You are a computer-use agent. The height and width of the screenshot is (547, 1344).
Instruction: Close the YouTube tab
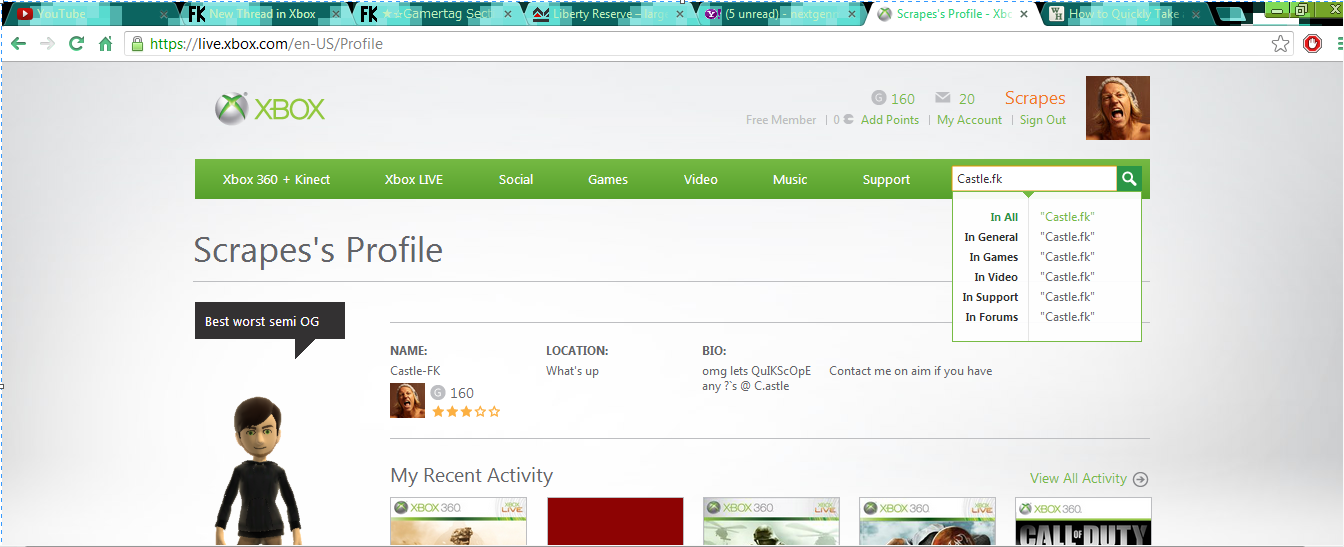164,15
